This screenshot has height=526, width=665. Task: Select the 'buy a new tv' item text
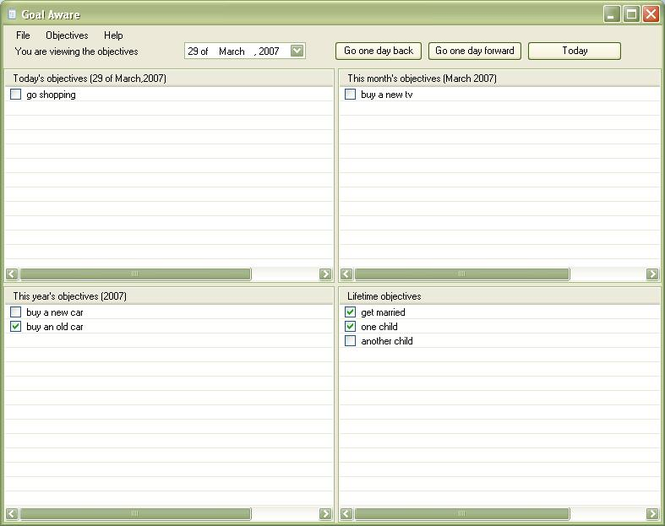[x=386, y=95]
